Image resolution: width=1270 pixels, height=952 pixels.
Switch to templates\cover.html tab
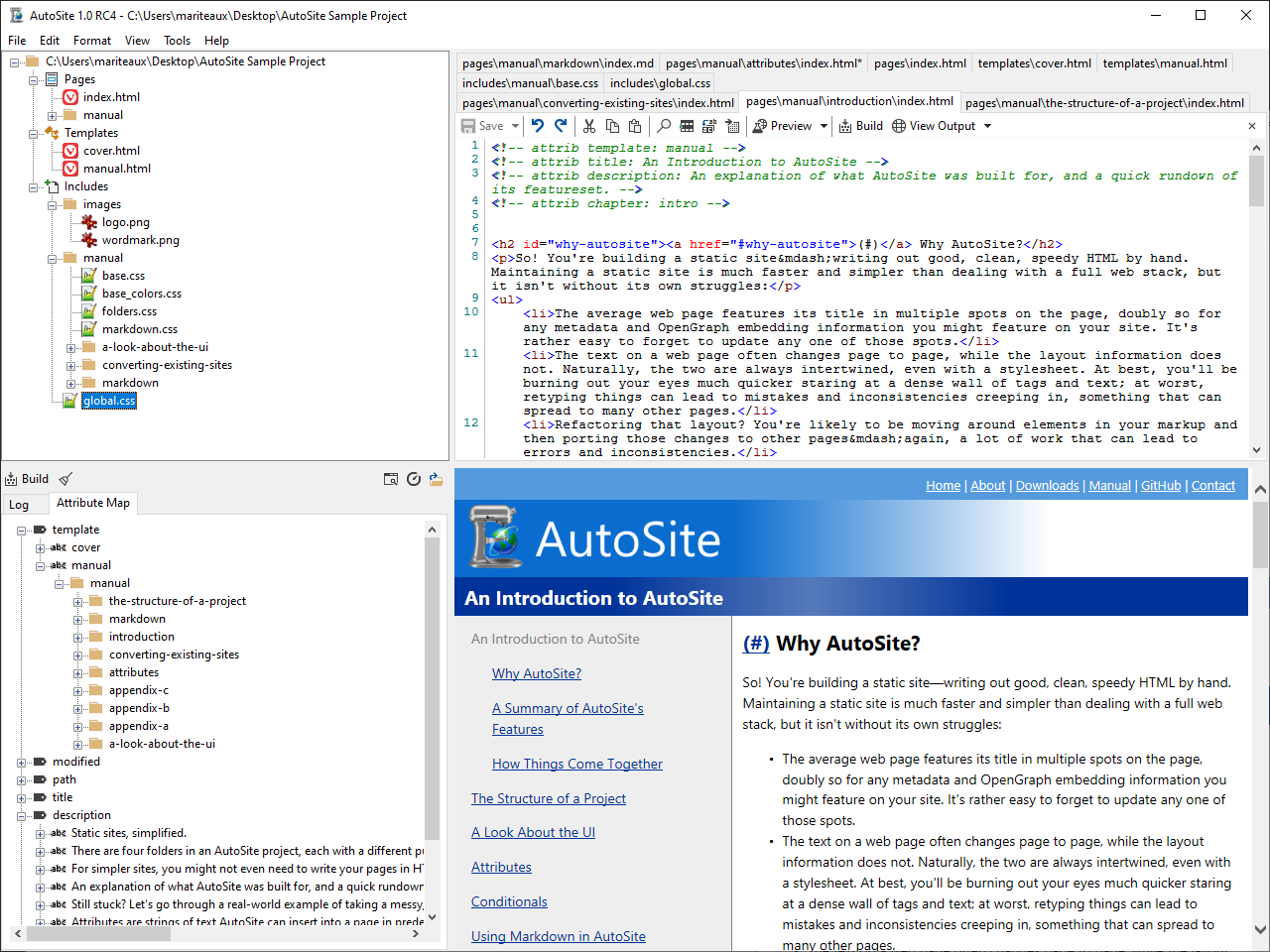pyautogui.click(x=1034, y=62)
